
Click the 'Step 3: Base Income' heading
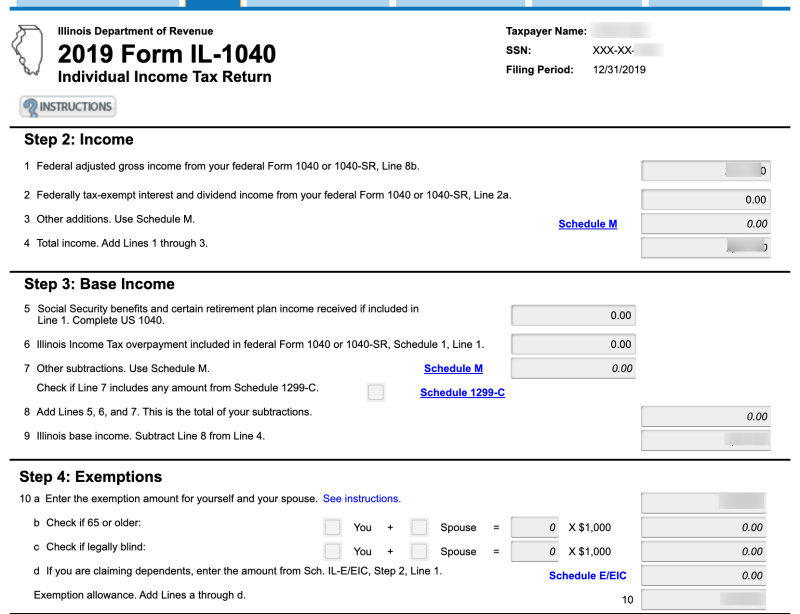99,284
